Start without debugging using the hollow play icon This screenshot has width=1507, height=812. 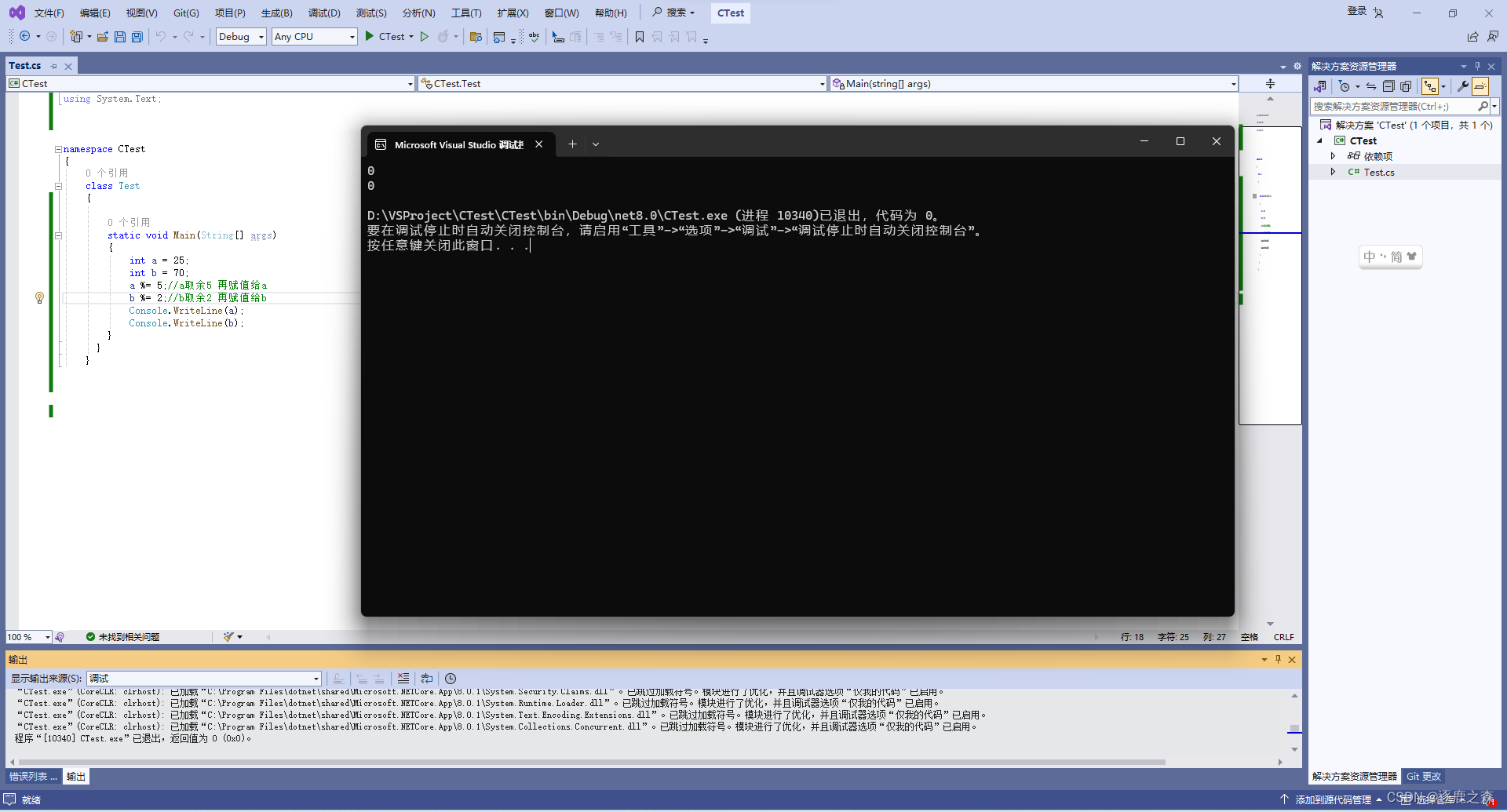[x=425, y=36]
